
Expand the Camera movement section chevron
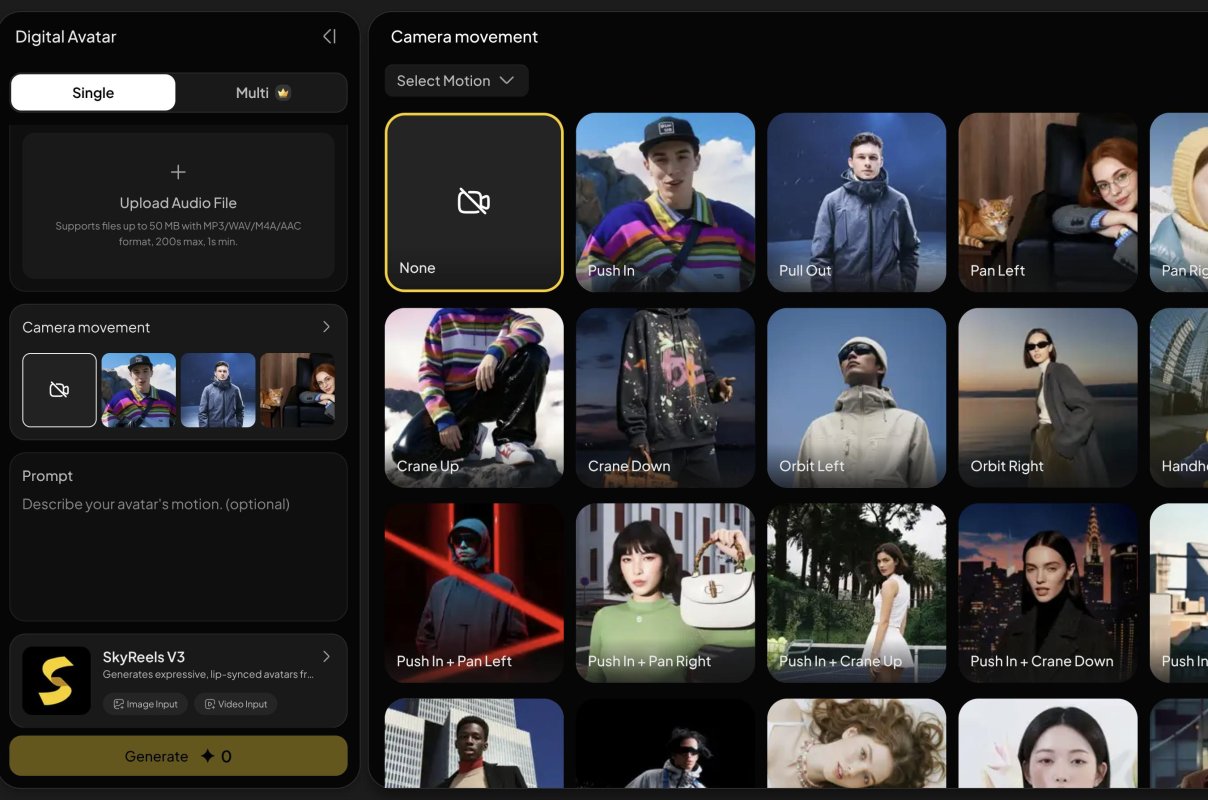point(325,326)
